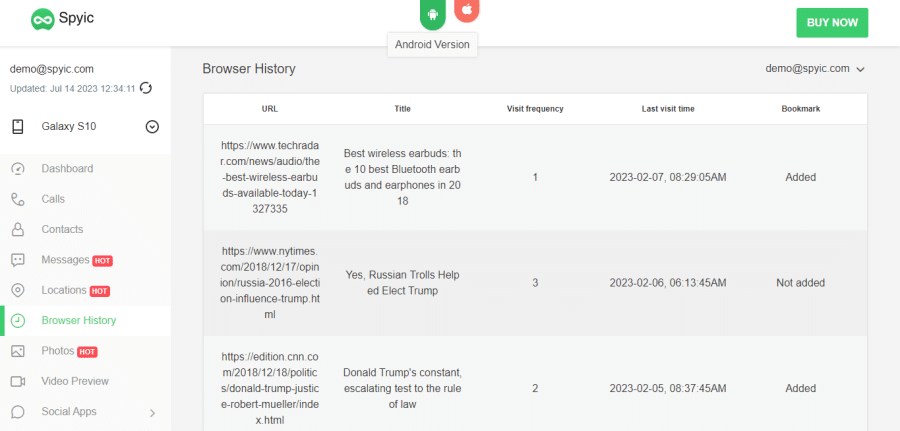Click the Photos picture icon
This screenshot has width=900, height=431.
[18, 351]
